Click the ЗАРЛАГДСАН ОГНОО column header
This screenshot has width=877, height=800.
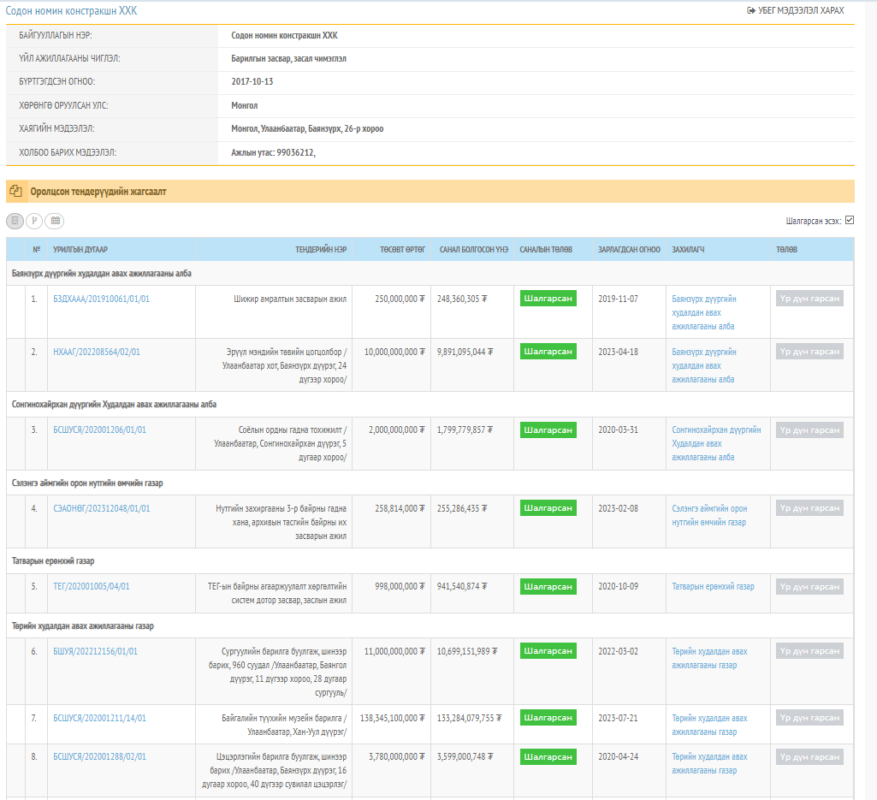[x=629, y=250]
